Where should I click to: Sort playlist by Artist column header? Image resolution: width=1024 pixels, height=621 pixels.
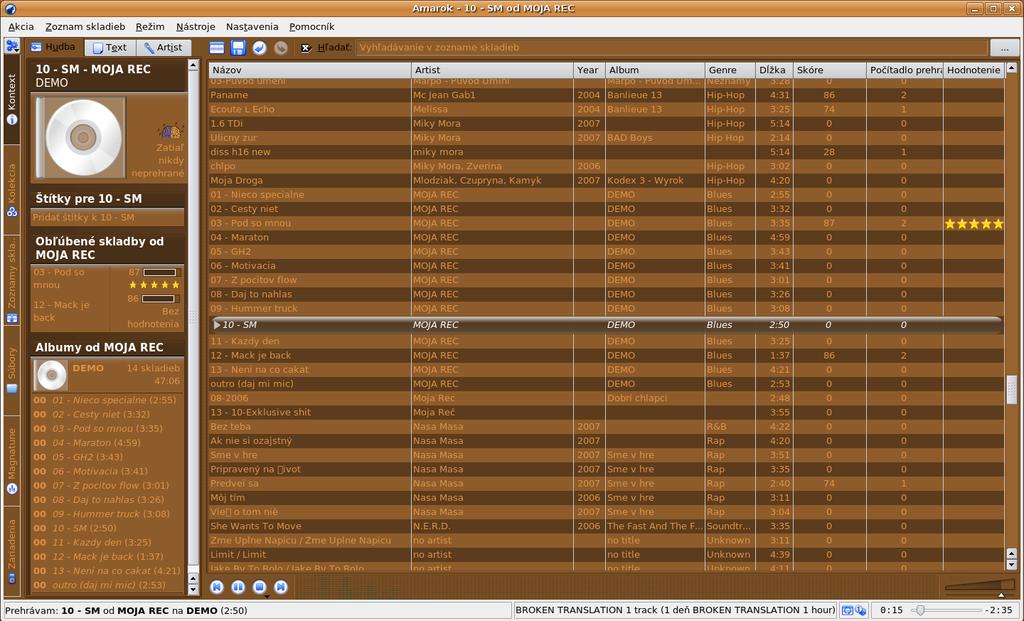pyautogui.click(x=492, y=70)
